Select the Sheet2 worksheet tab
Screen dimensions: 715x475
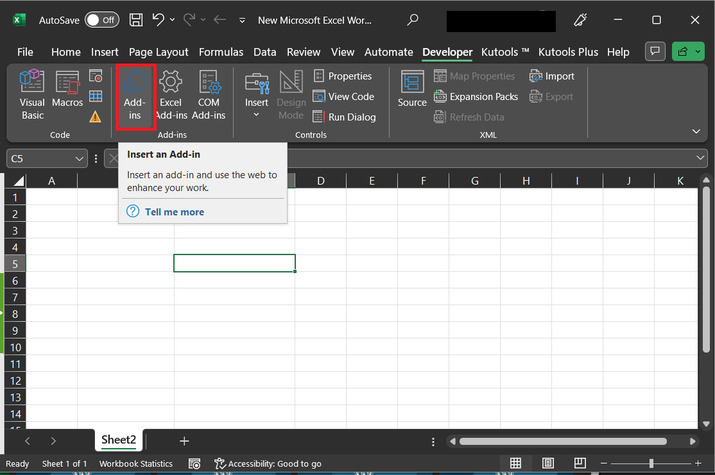coord(119,440)
